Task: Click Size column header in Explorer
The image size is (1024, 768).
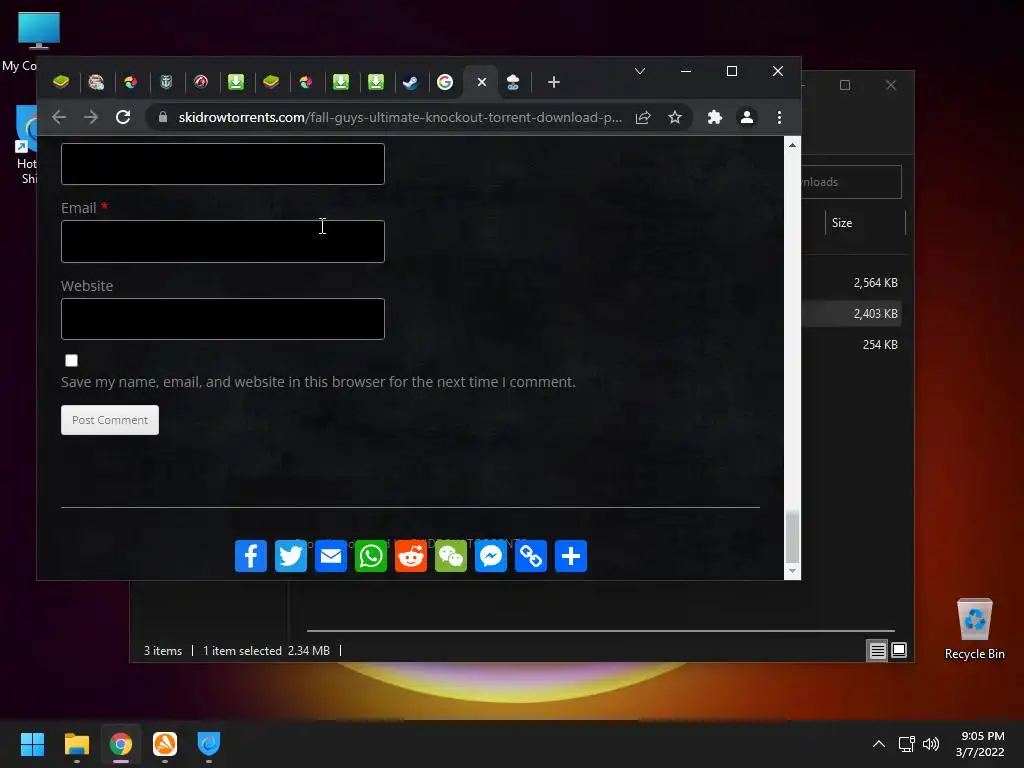Action: click(x=865, y=223)
